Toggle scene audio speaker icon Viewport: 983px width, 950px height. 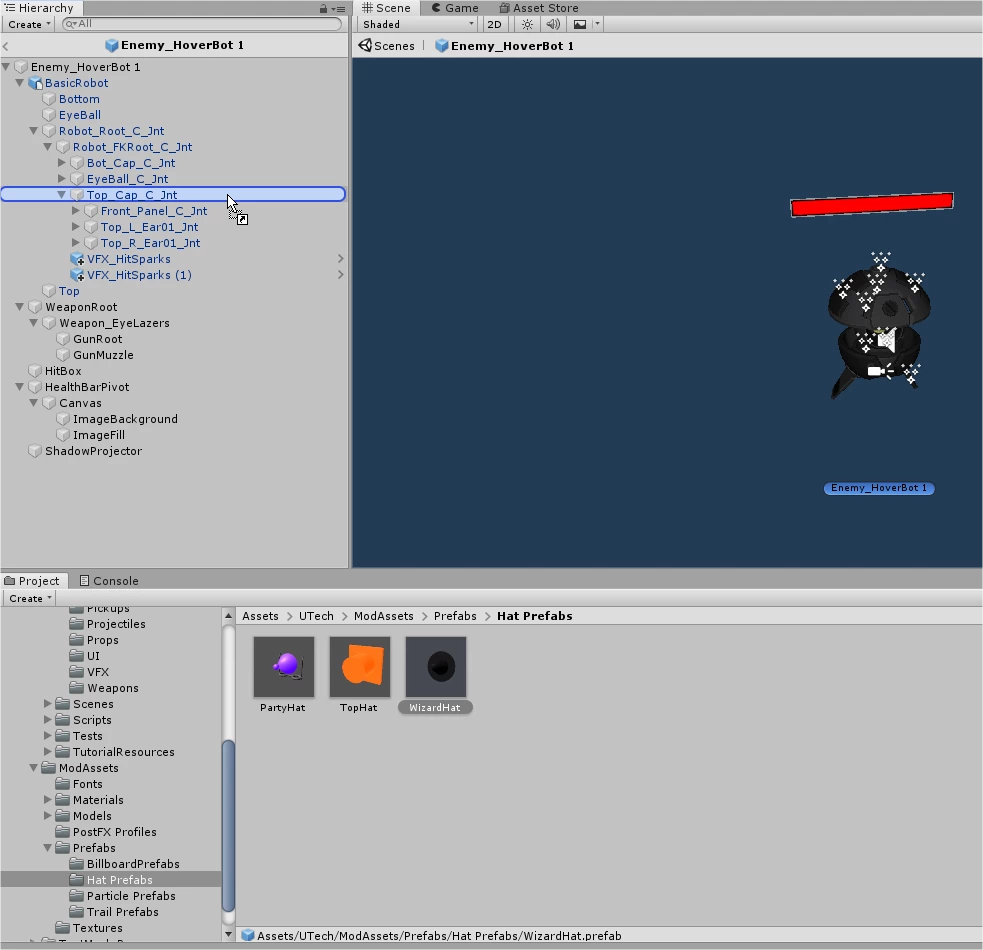[x=553, y=24]
